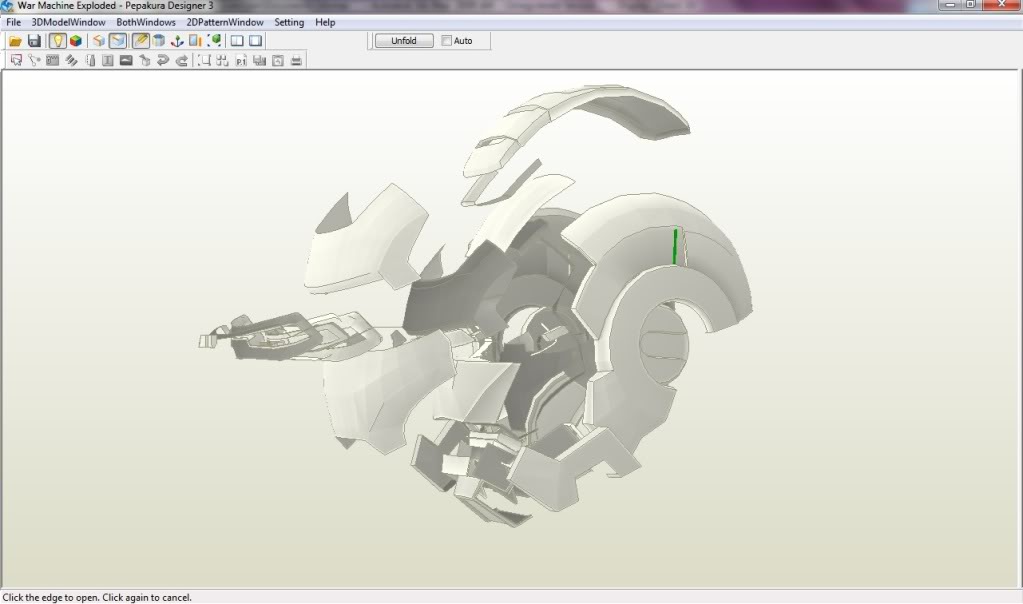
Task: Click the redo curved arrow icon
Action: point(182,61)
